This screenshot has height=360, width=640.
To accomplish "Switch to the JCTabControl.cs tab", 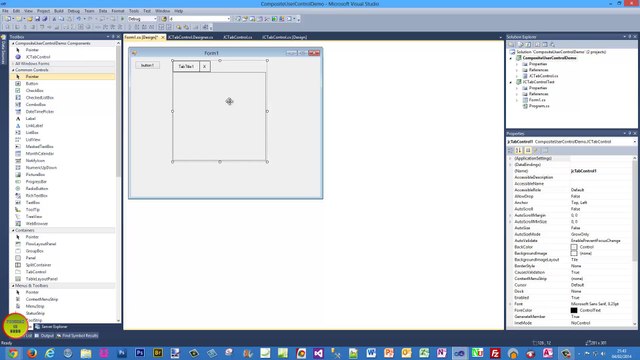I will tap(238, 37).
